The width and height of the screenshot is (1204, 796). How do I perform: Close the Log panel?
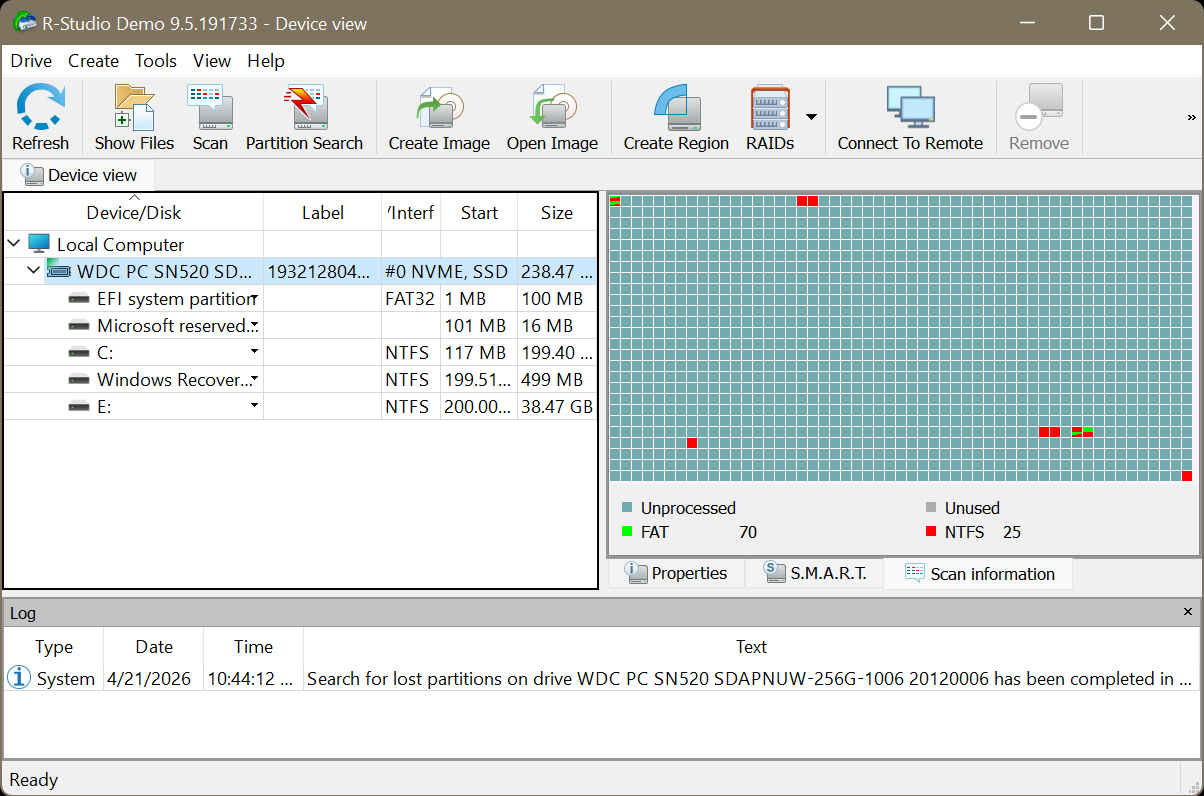(1188, 612)
